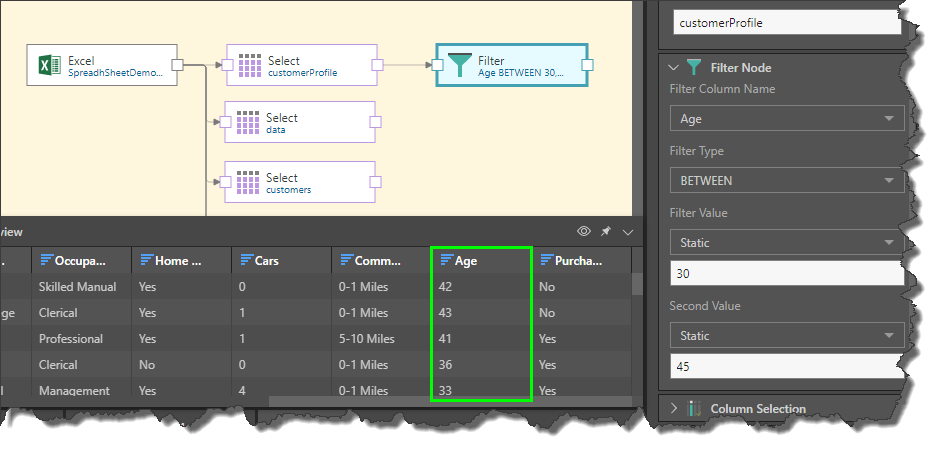Sort by the Occupa... column header
Screen dimensions: 942x451
coord(82,261)
